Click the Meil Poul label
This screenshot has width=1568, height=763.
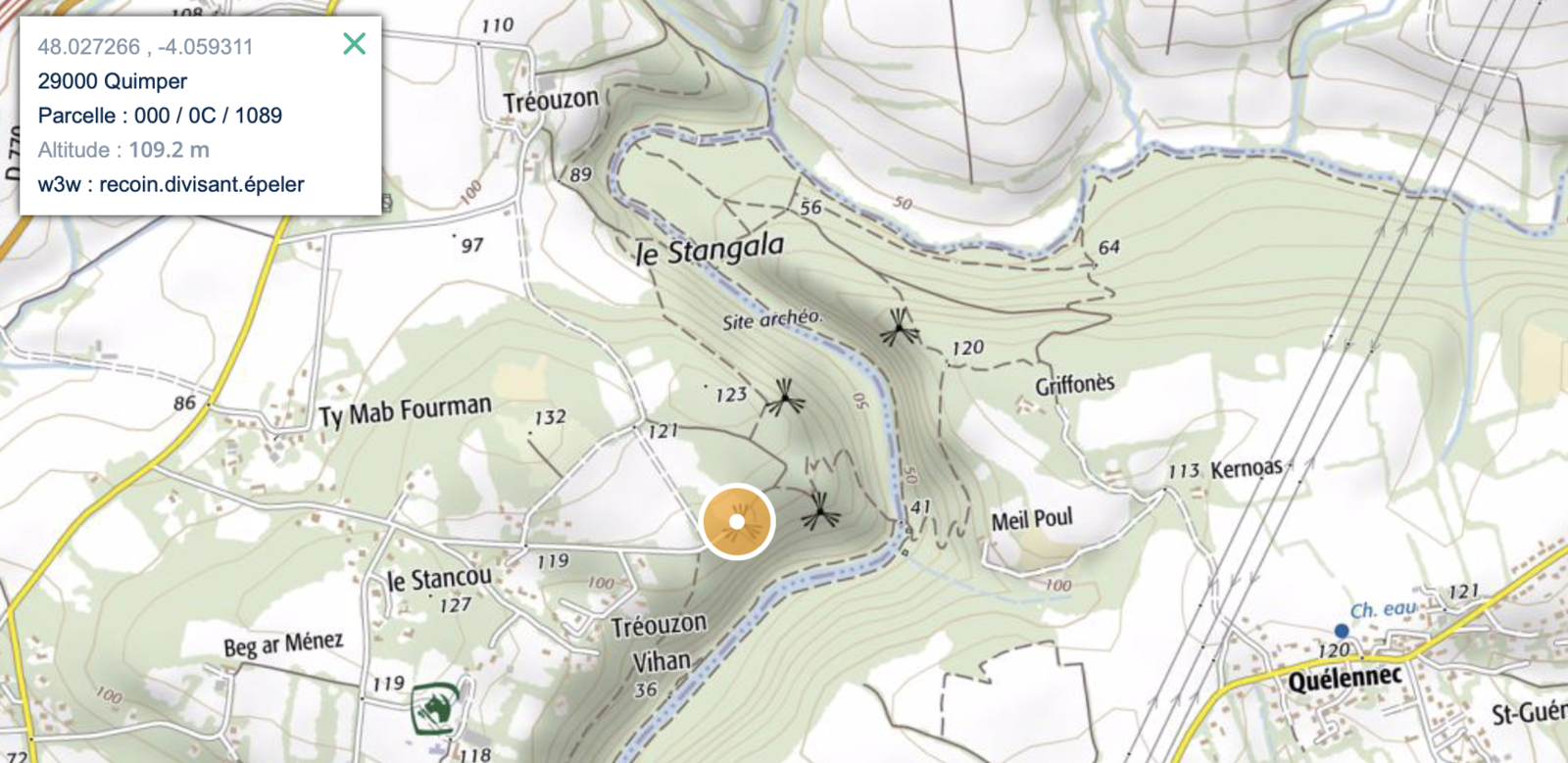1032,519
